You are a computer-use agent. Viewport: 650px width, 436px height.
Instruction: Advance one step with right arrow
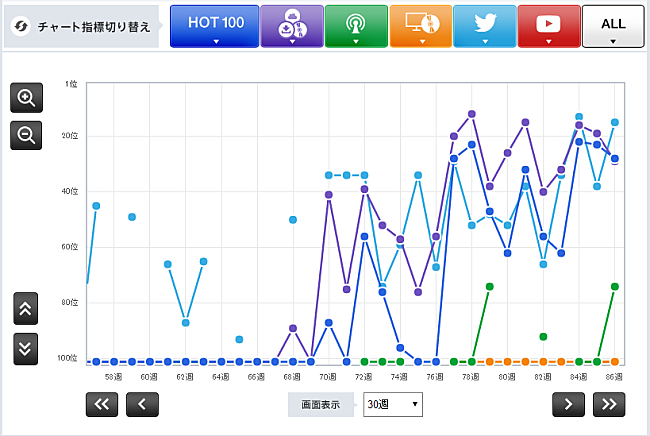pyautogui.click(x=568, y=403)
